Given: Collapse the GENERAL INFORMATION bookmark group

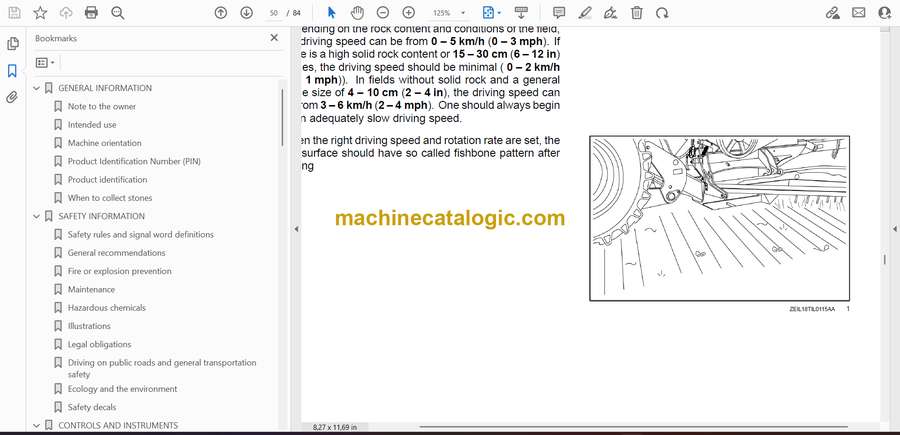Looking at the screenshot, I should pos(36,88).
